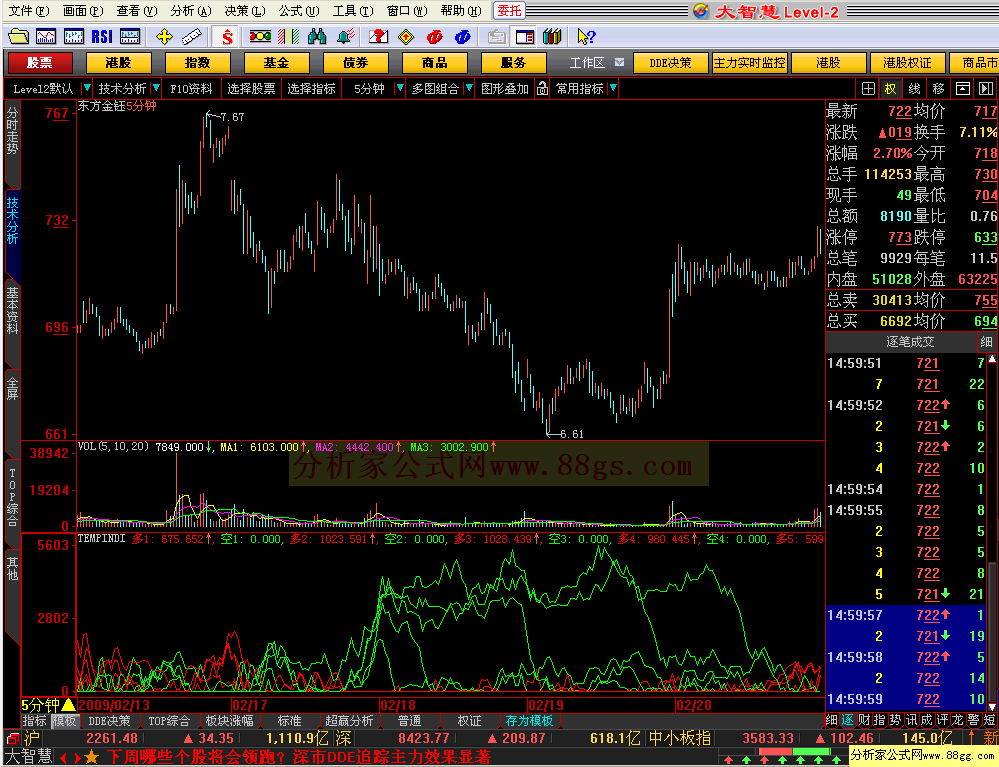
Task: Select the 势 tab at bottom right
Action: click(895, 720)
